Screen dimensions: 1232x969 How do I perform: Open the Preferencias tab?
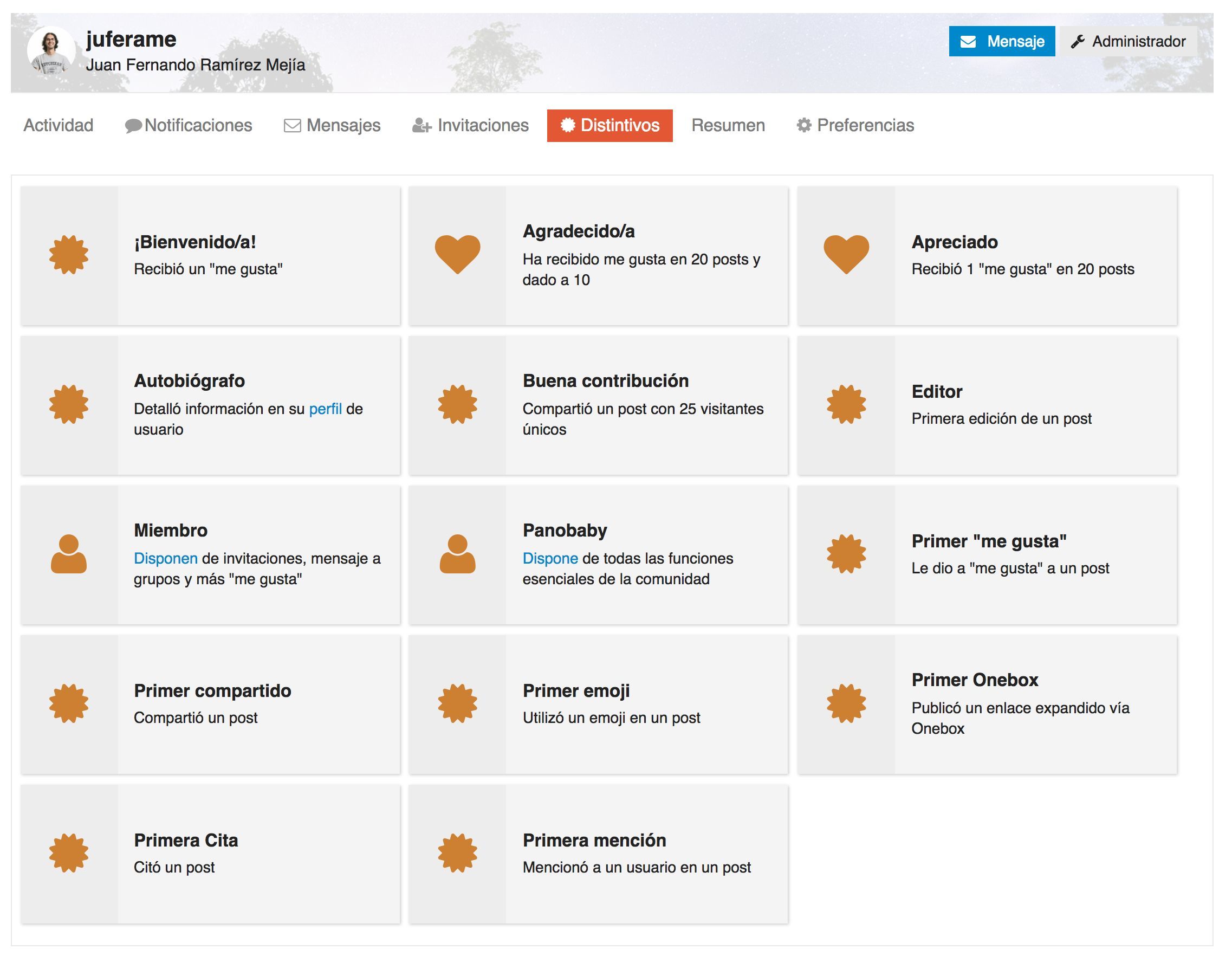[x=855, y=125]
